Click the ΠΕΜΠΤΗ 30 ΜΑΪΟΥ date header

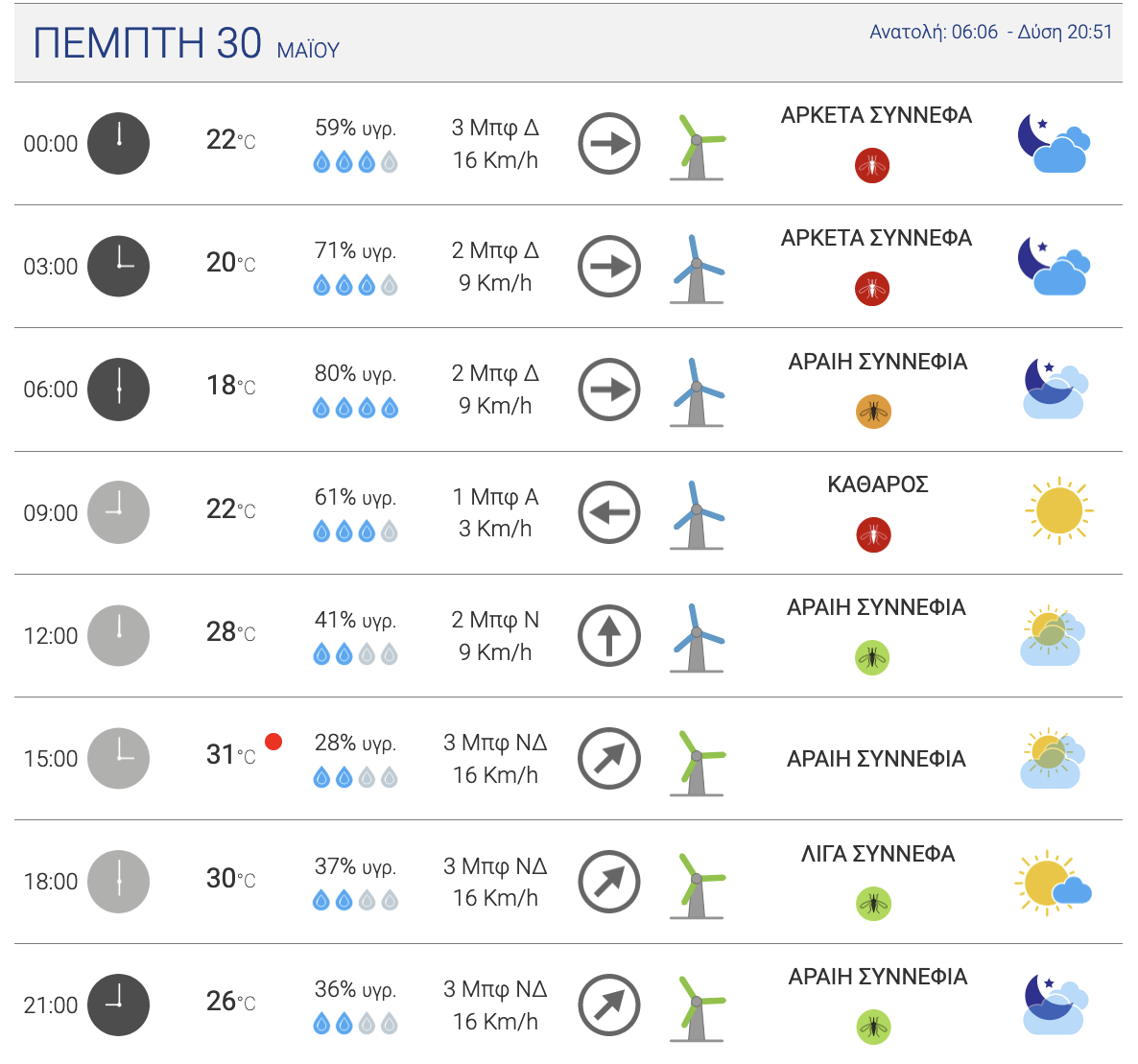point(186,44)
